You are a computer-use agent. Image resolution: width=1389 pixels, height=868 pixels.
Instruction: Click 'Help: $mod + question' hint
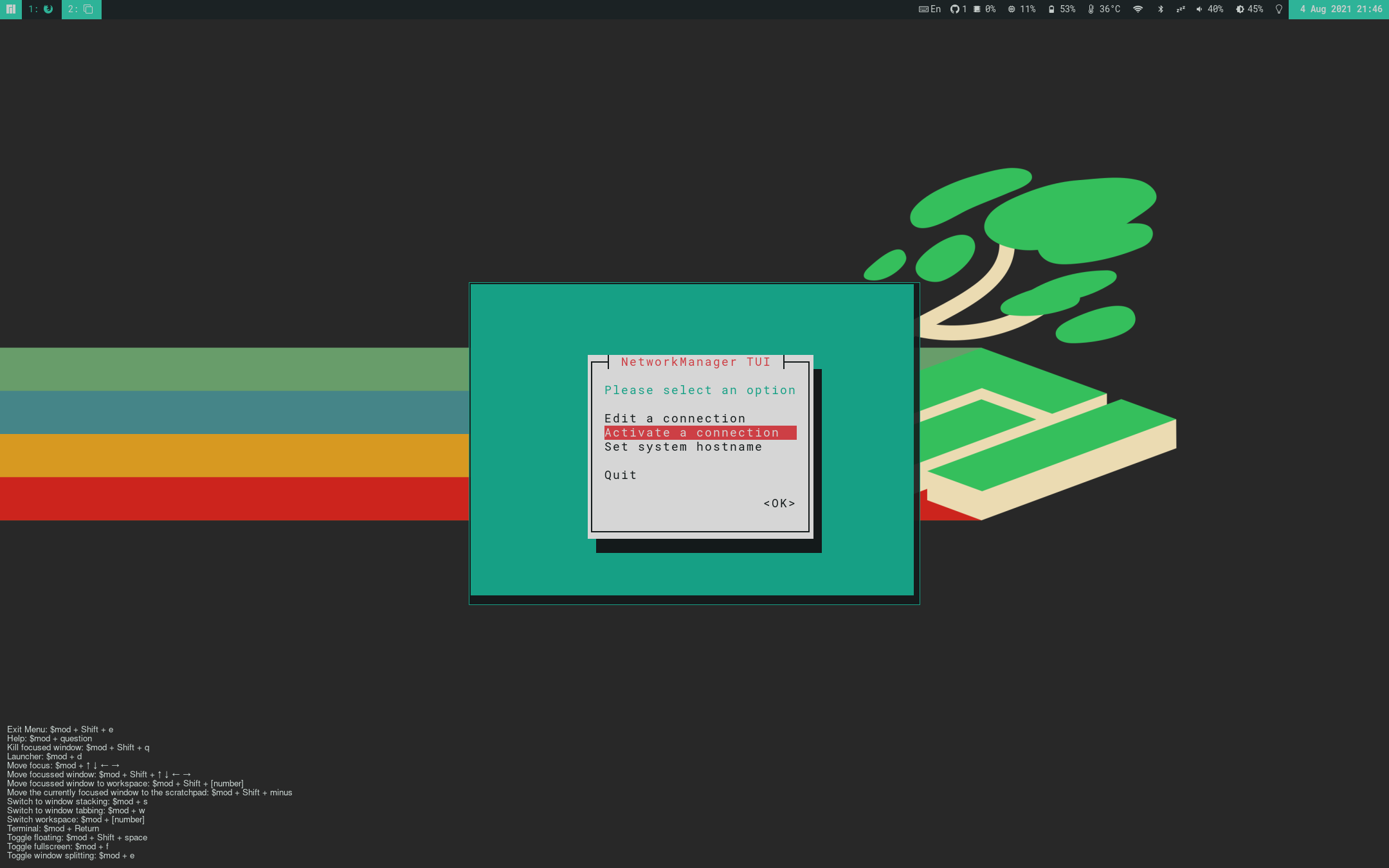pyautogui.click(x=50, y=738)
